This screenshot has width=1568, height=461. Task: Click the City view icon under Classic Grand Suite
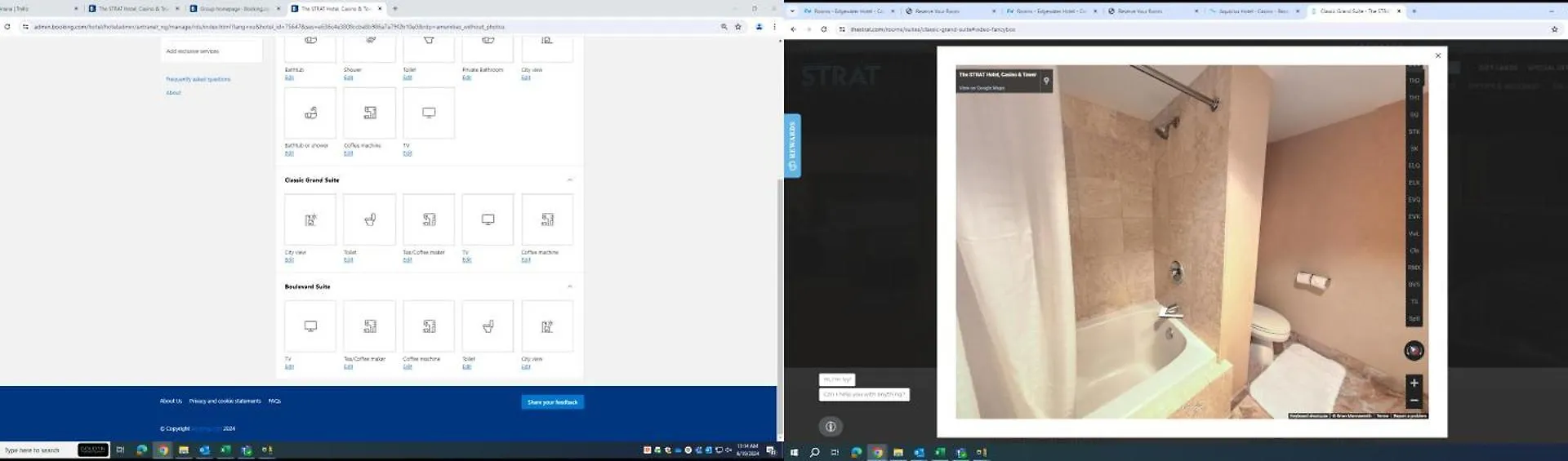click(x=310, y=219)
